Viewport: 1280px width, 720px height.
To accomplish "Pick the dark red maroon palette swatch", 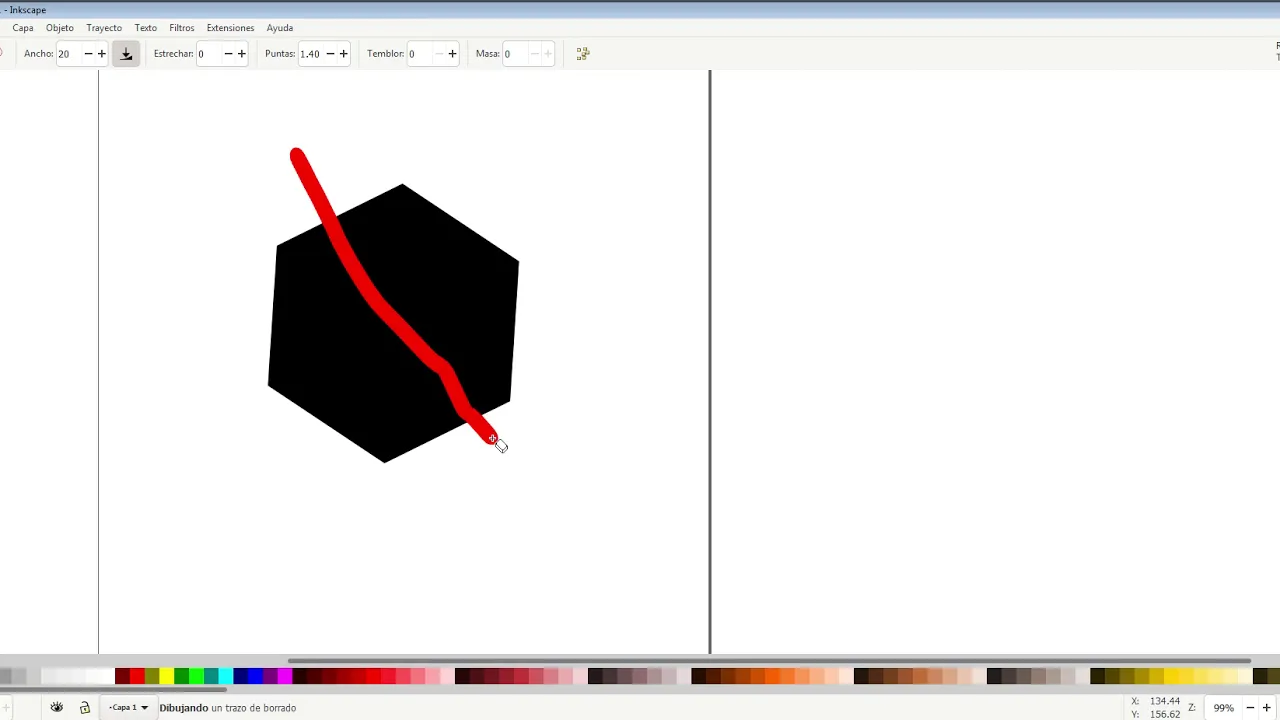I will [x=122, y=676].
